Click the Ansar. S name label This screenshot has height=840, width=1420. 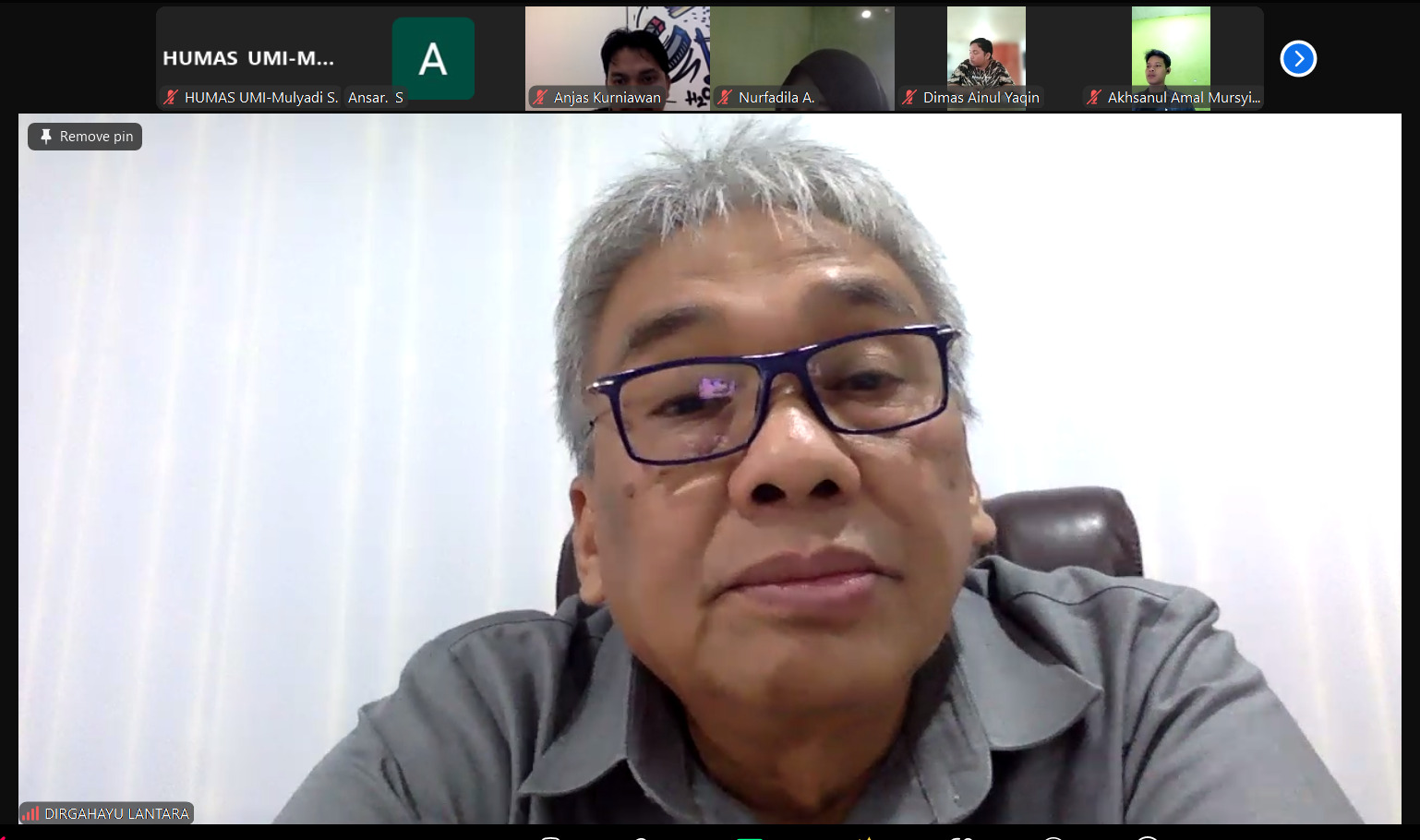375,96
